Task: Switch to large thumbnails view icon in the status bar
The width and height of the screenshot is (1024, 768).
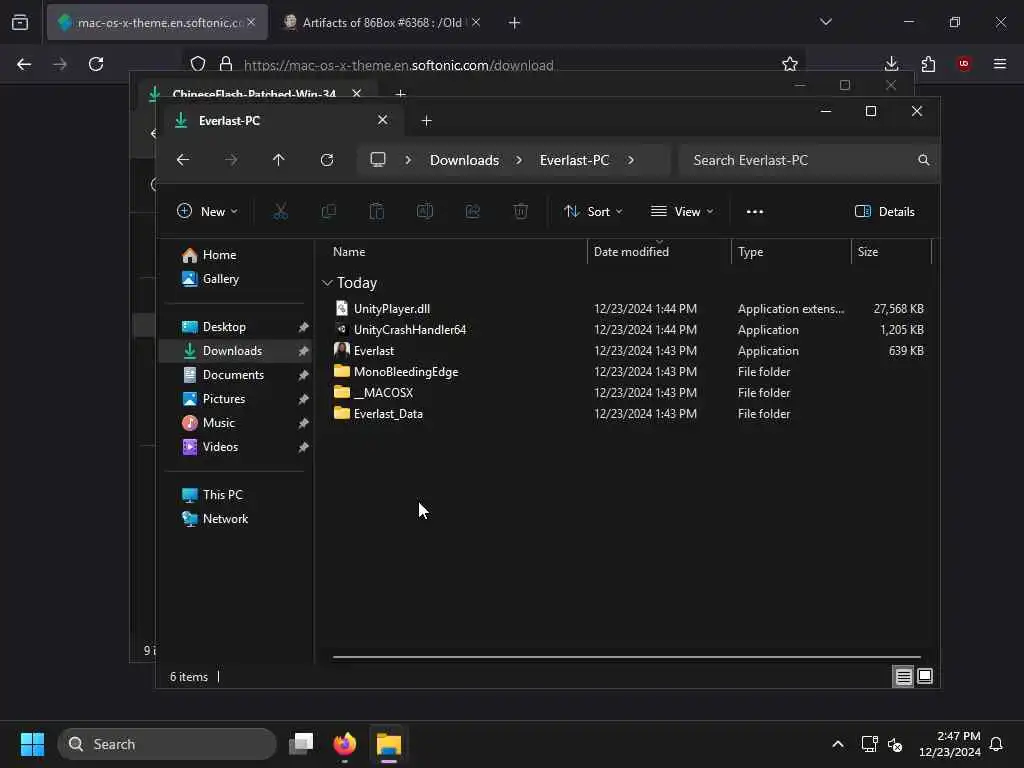Action: click(925, 677)
